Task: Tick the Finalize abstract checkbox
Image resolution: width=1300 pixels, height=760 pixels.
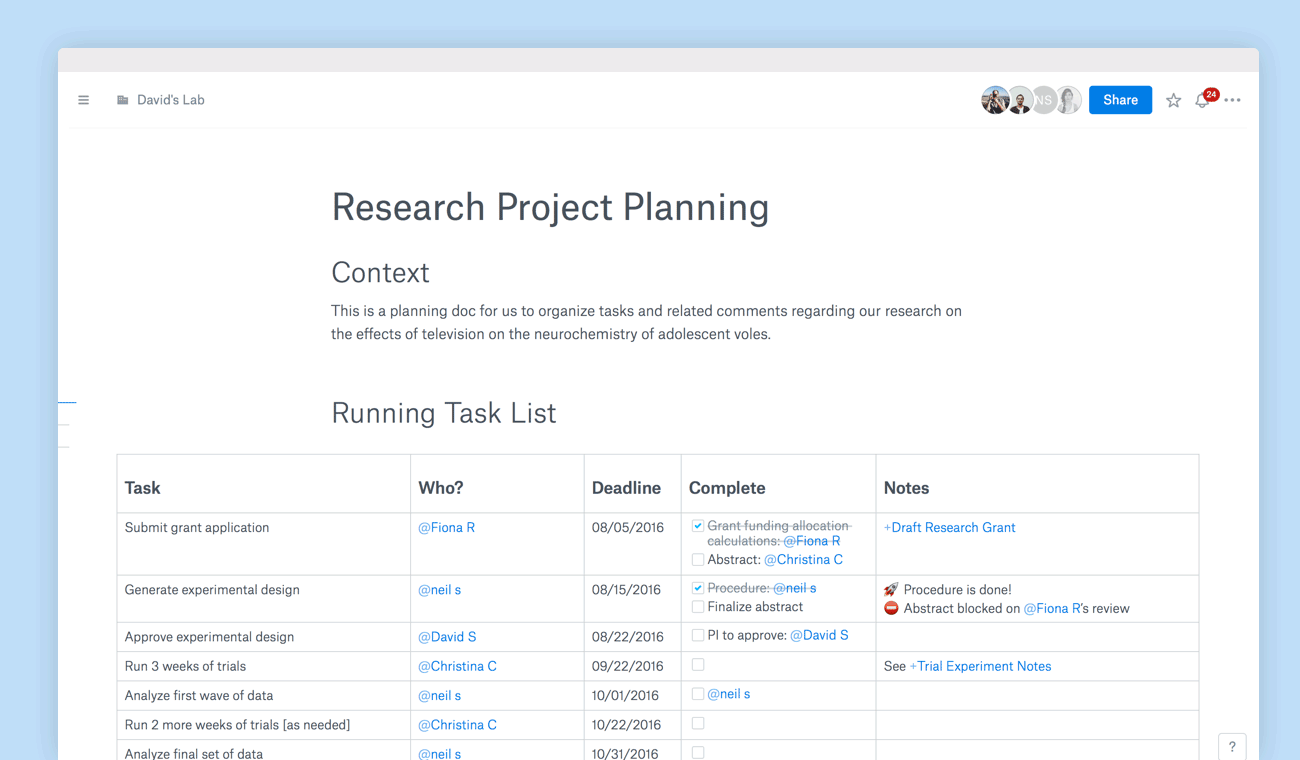Action: click(698, 607)
